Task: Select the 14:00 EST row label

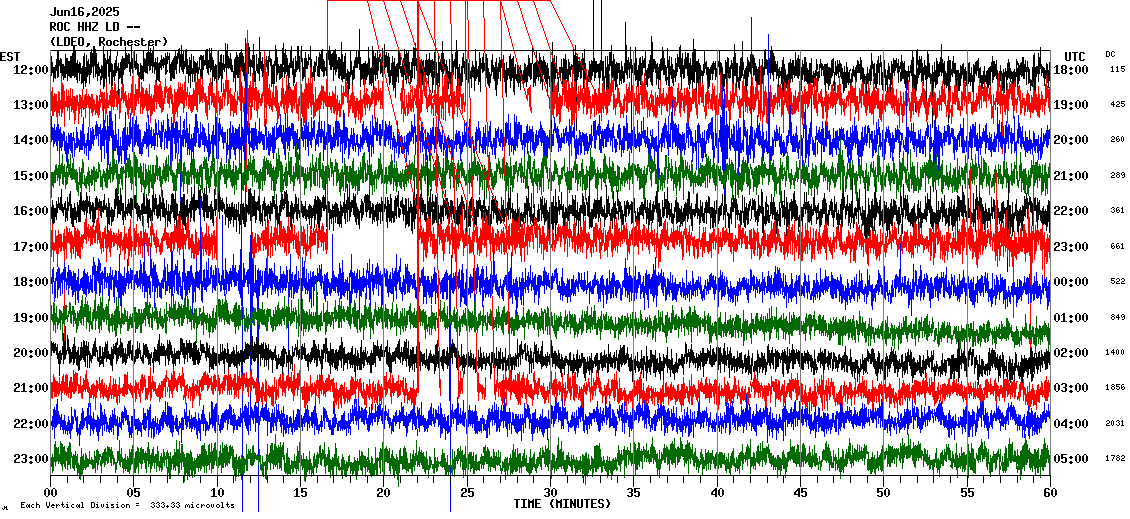Action: tap(30, 140)
